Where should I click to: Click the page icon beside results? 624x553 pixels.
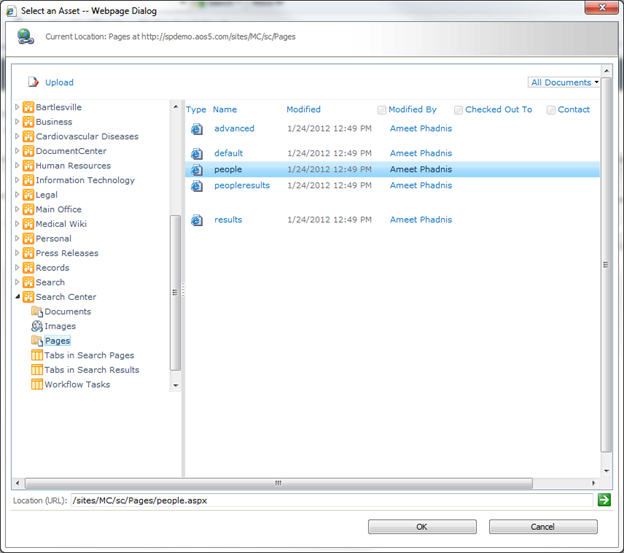[197, 220]
